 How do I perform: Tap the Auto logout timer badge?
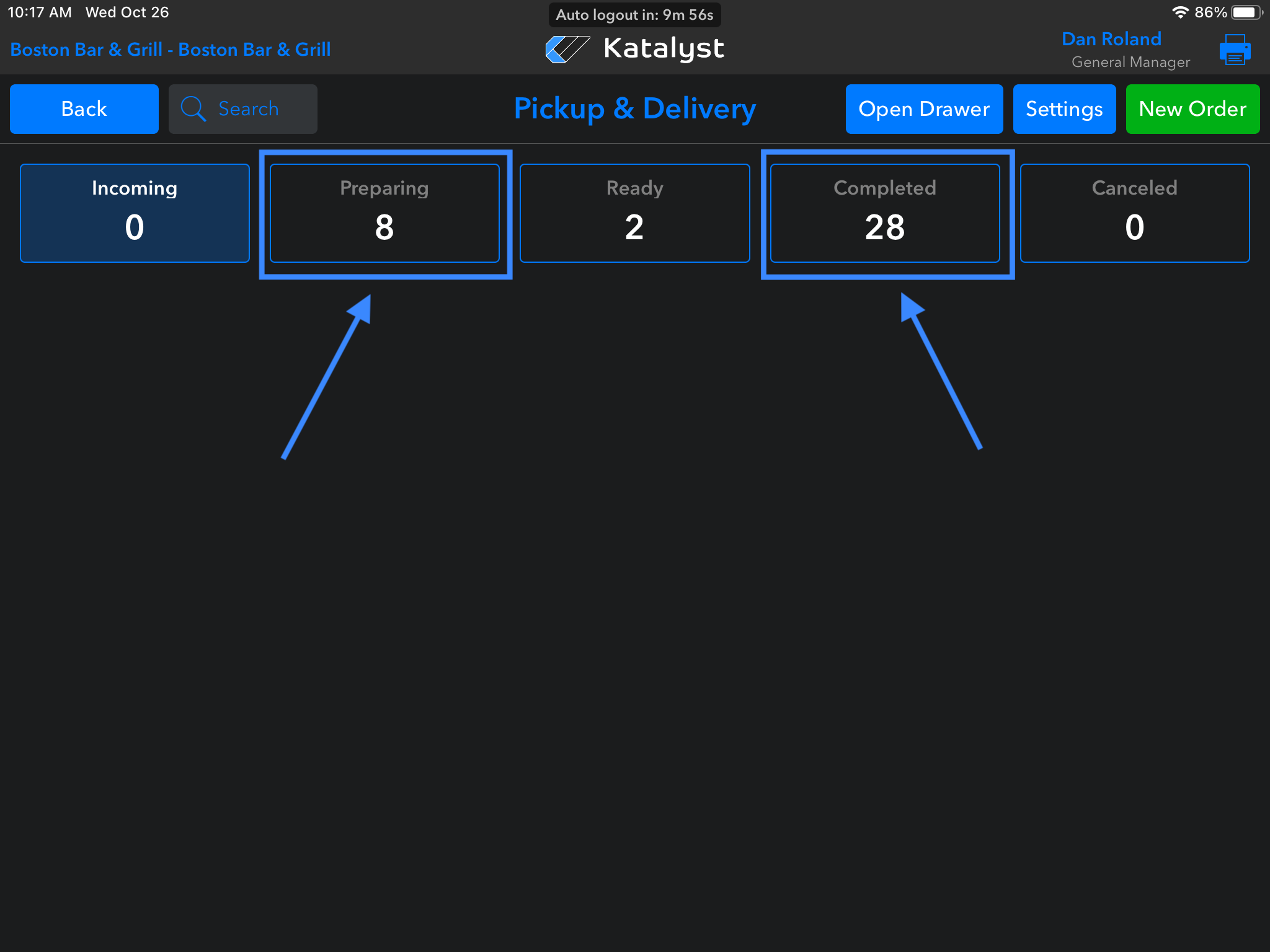[634, 15]
